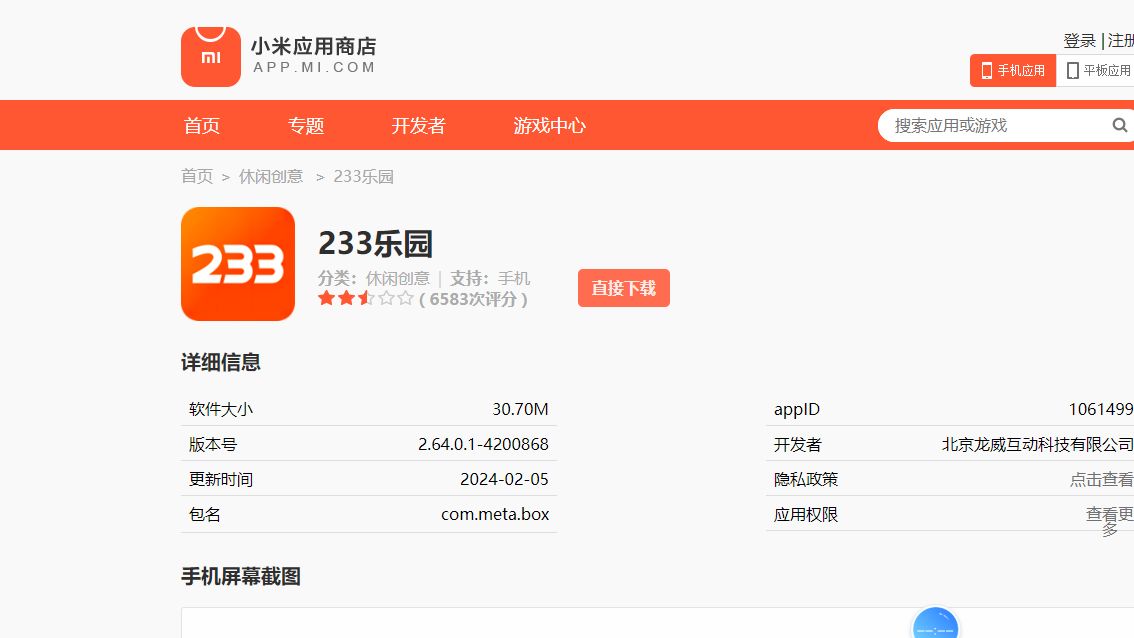The width and height of the screenshot is (1134, 638).
Task: Click the 包名 row label
Action: pos(205,514)
